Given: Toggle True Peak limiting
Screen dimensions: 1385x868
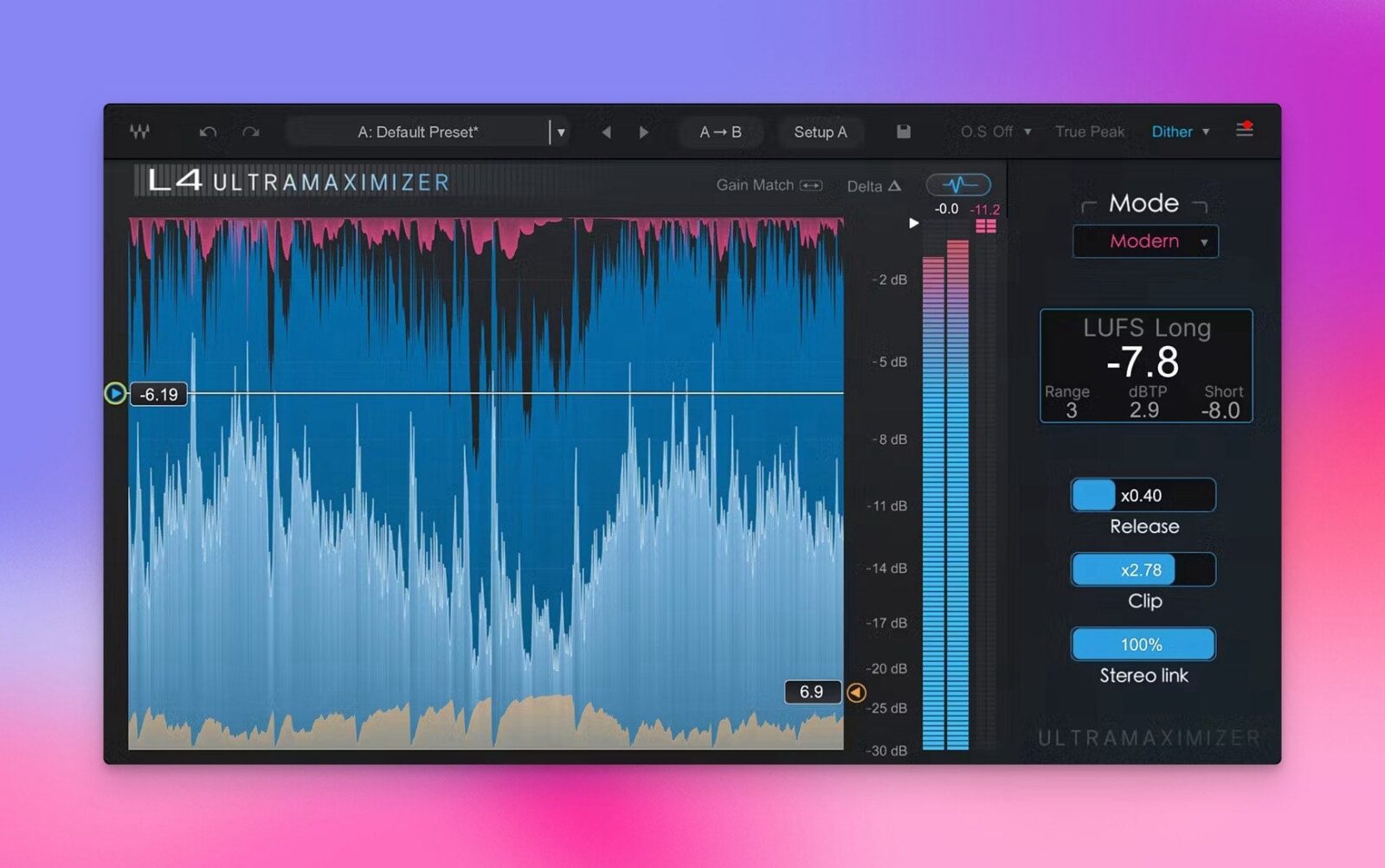Looking at the screenshot, I should click(1089, 132).
